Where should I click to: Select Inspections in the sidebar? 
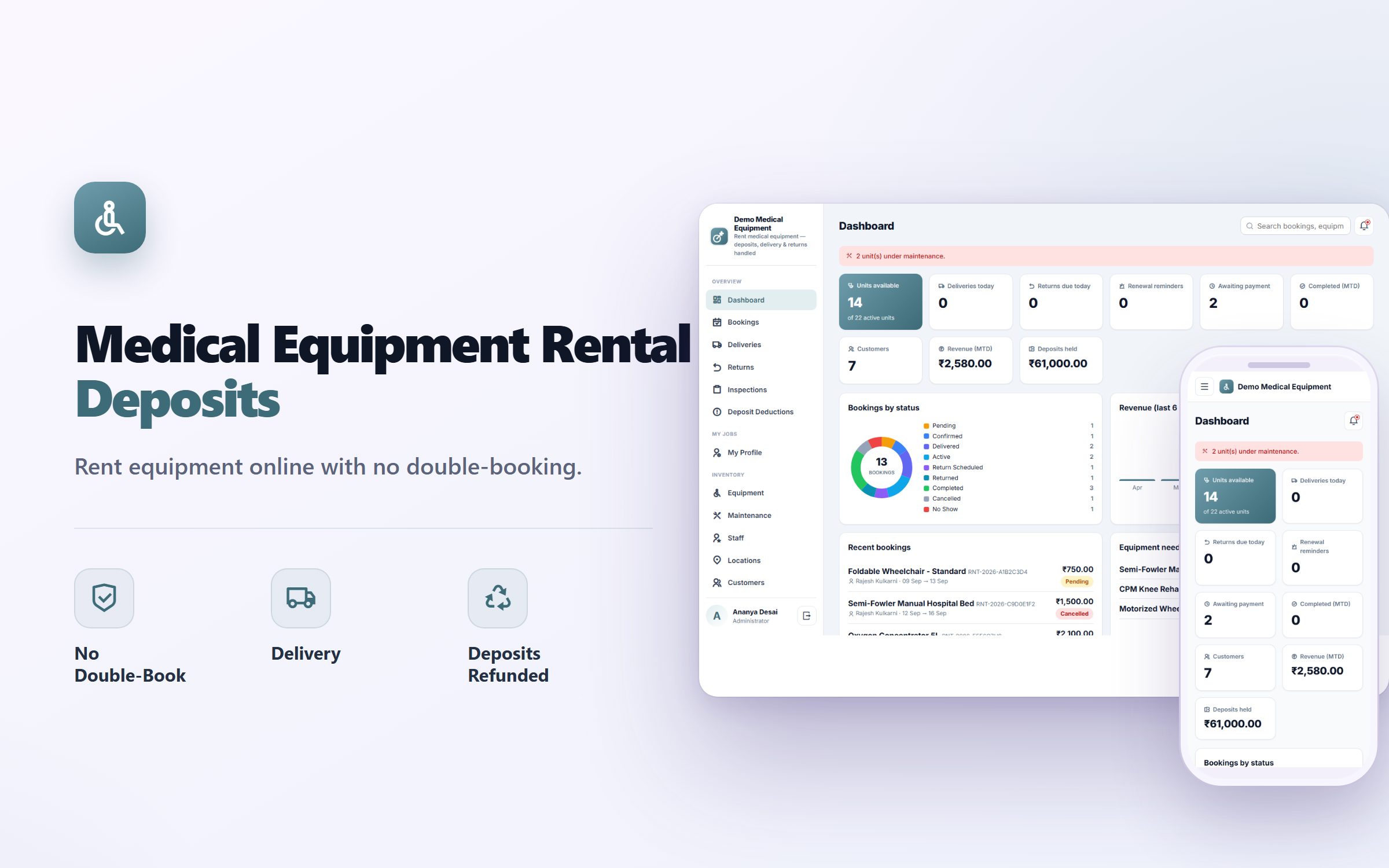point(761,390)
